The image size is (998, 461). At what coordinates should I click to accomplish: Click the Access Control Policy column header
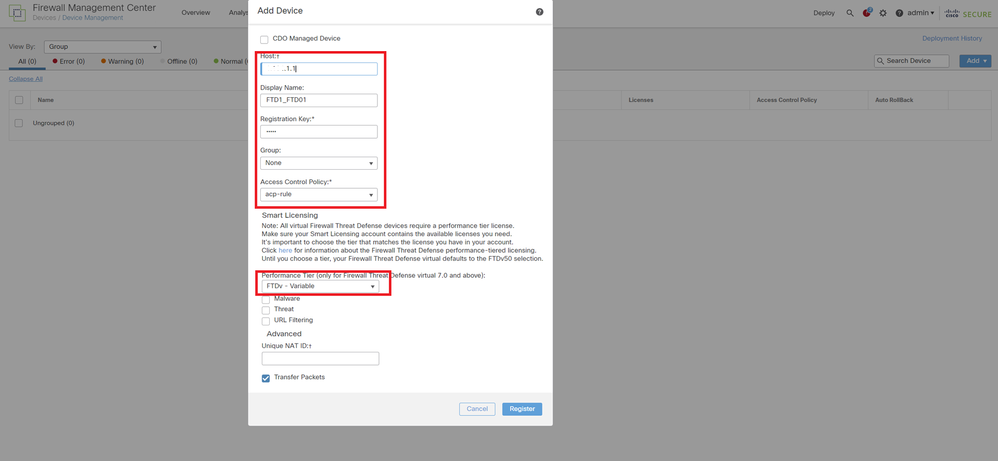(x=787, y=100)
